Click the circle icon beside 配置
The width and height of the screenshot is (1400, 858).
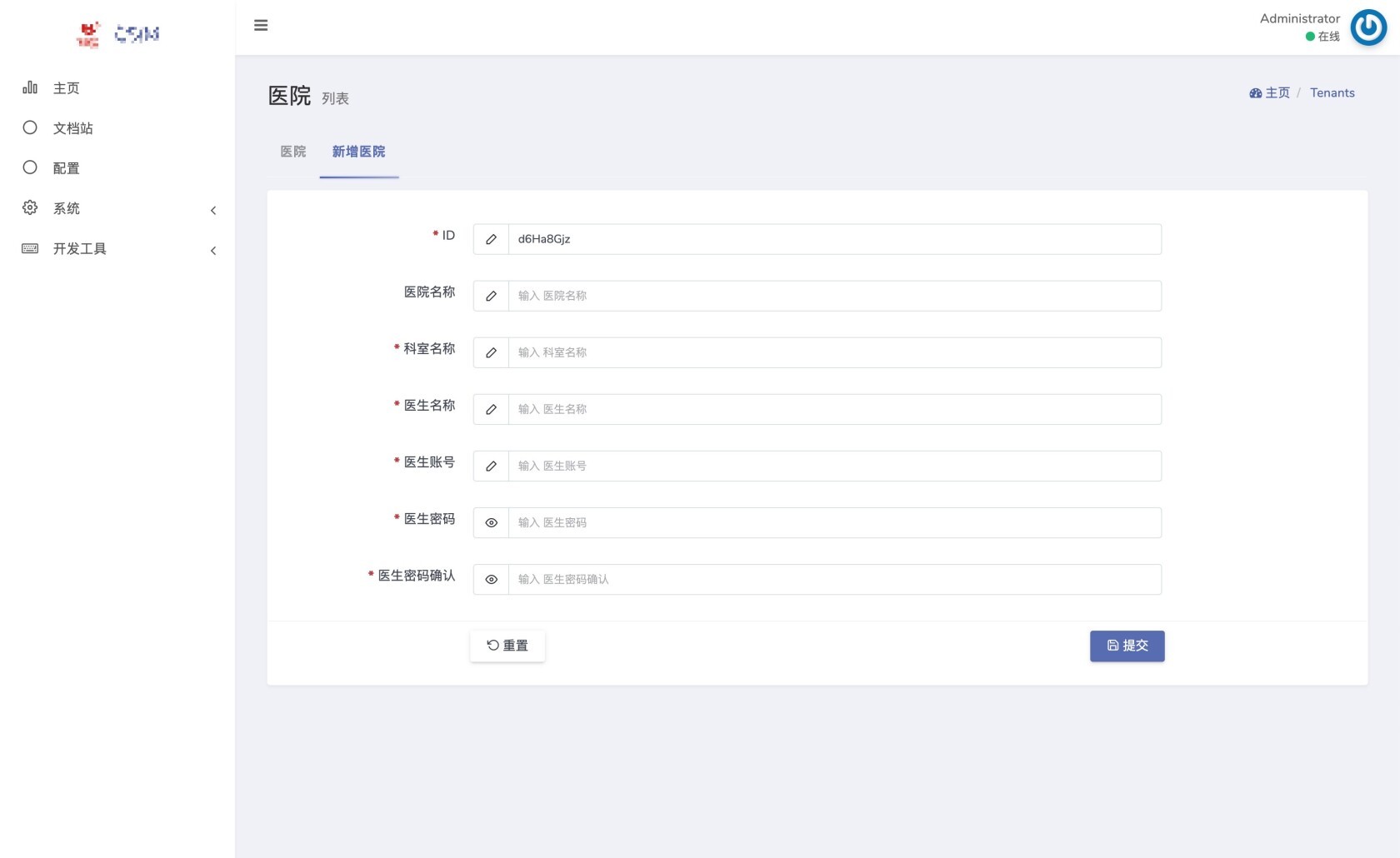coord(30,167)
